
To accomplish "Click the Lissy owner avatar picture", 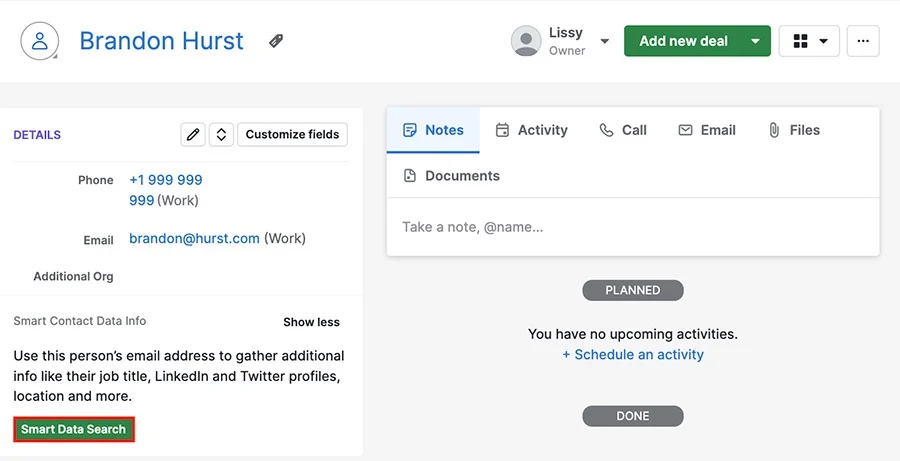I will [526, 41].
